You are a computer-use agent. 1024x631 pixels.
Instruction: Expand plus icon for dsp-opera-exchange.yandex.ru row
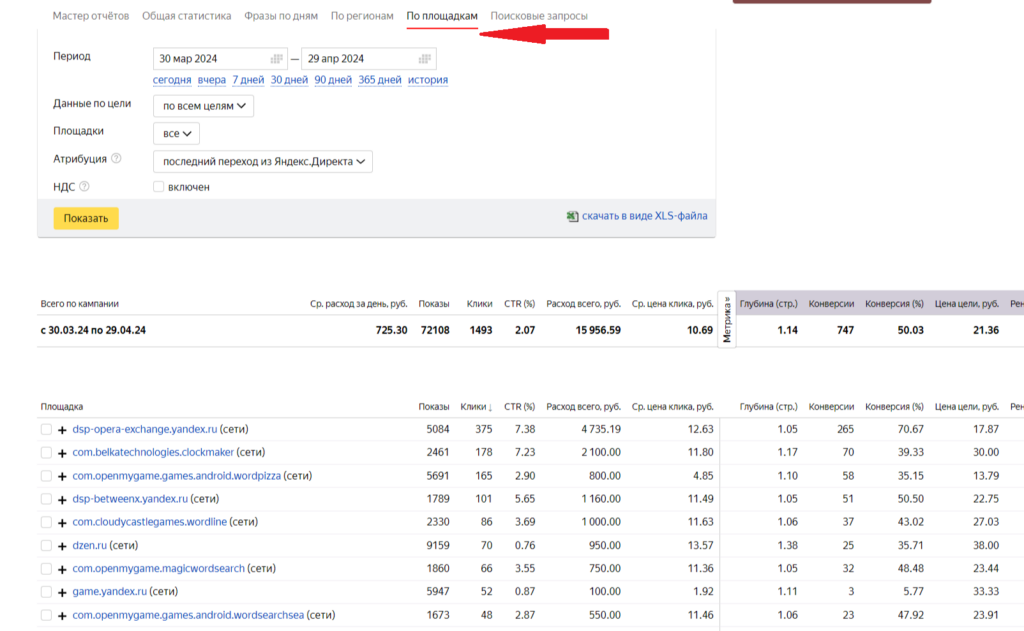click(x=62, y=429)
